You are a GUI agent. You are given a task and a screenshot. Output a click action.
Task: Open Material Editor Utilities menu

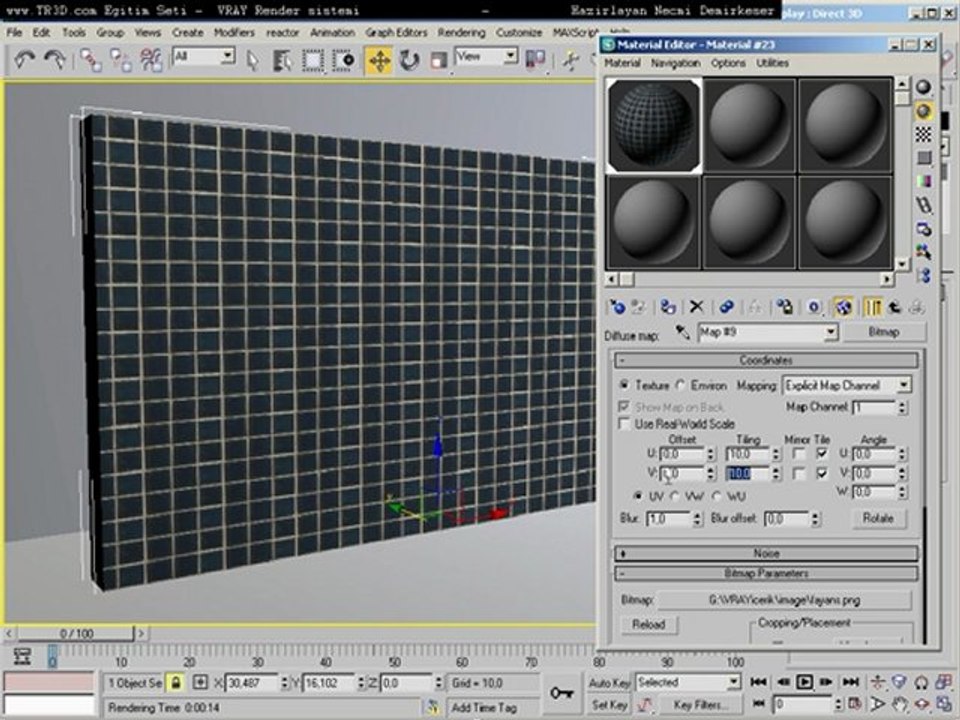pyautogui.click(x=772, y=63)
